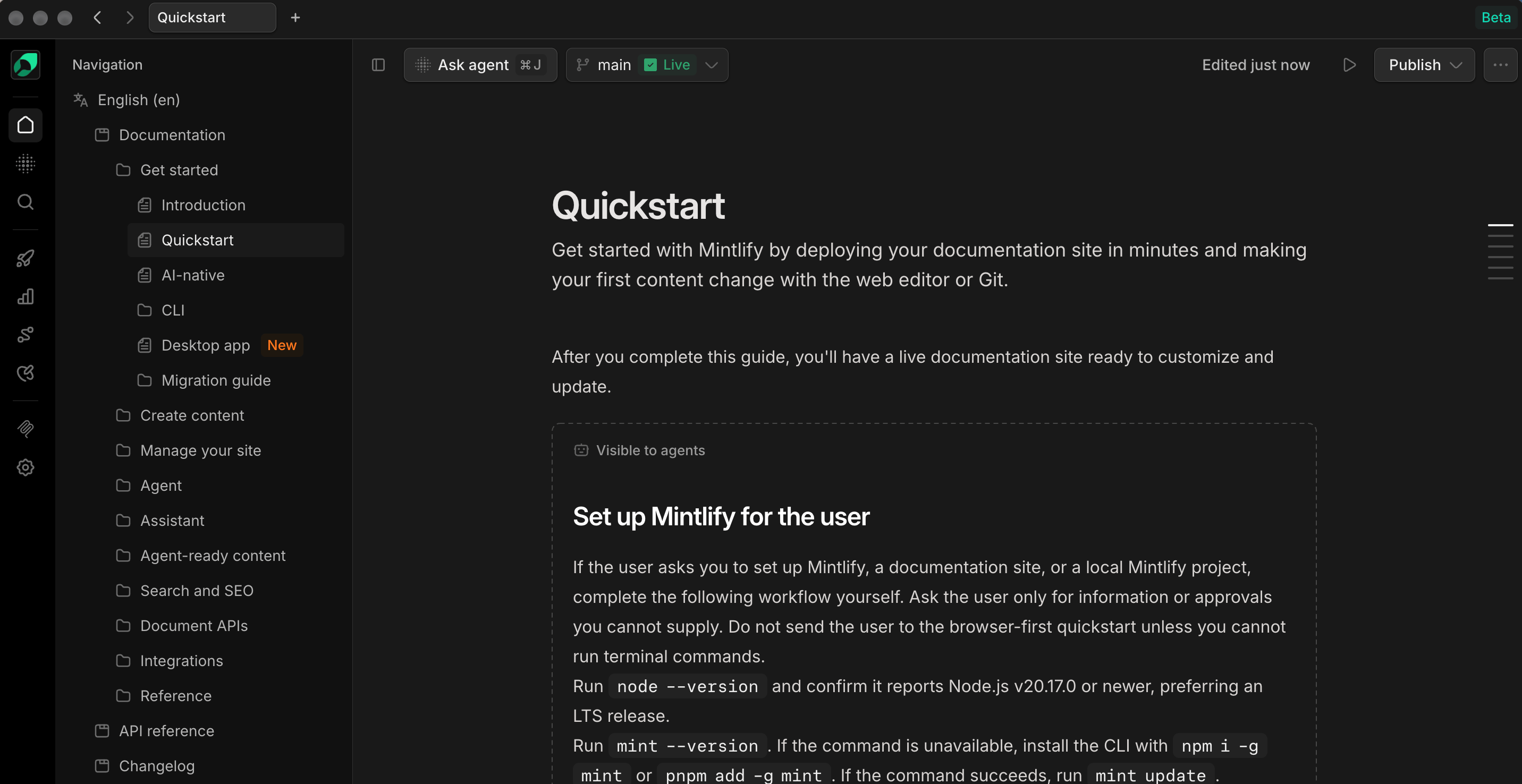Toggle the sidebar panel icon
The image size is (1522, 784).
click(x=378, y=65)
